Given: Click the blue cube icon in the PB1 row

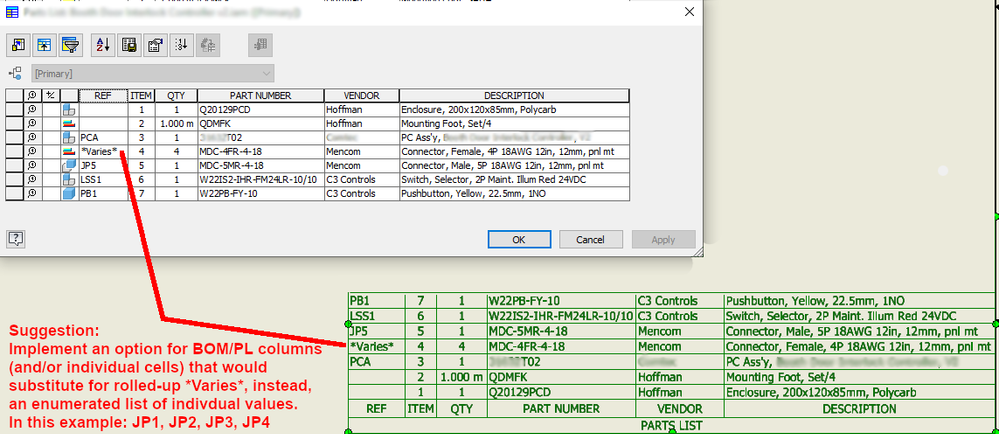Looking at the screenshot, I should (x=69, y=194).
